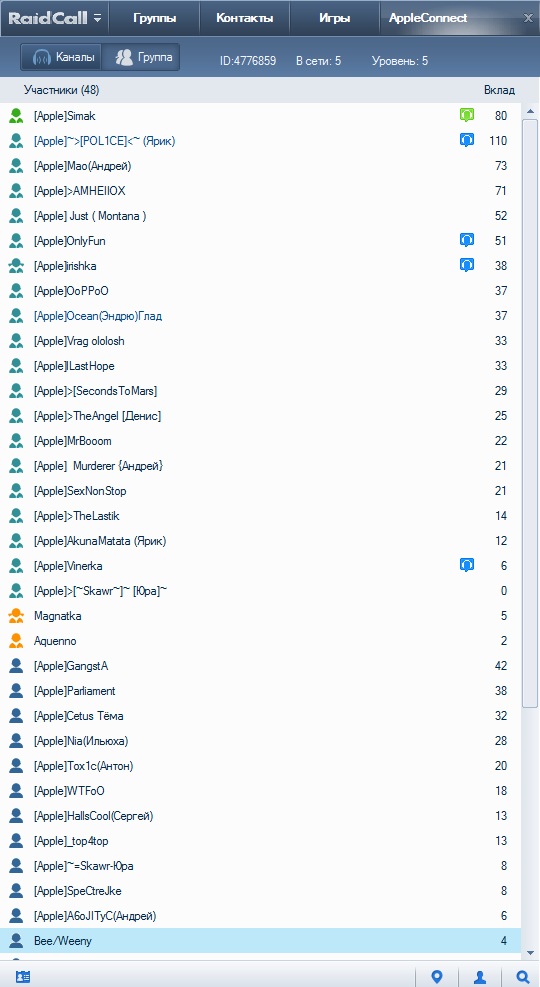This screenshot has width=540, height=987.
Task: Select member [Apple]Cetus Тёма
Action: pyautogui.click(x=261, y=716)
